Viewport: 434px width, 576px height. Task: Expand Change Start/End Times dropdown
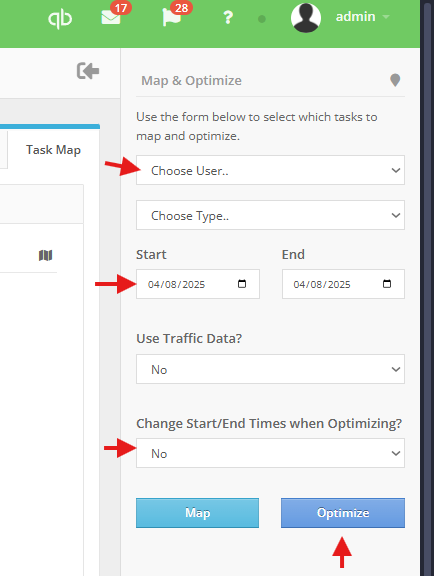coord(270,453)
